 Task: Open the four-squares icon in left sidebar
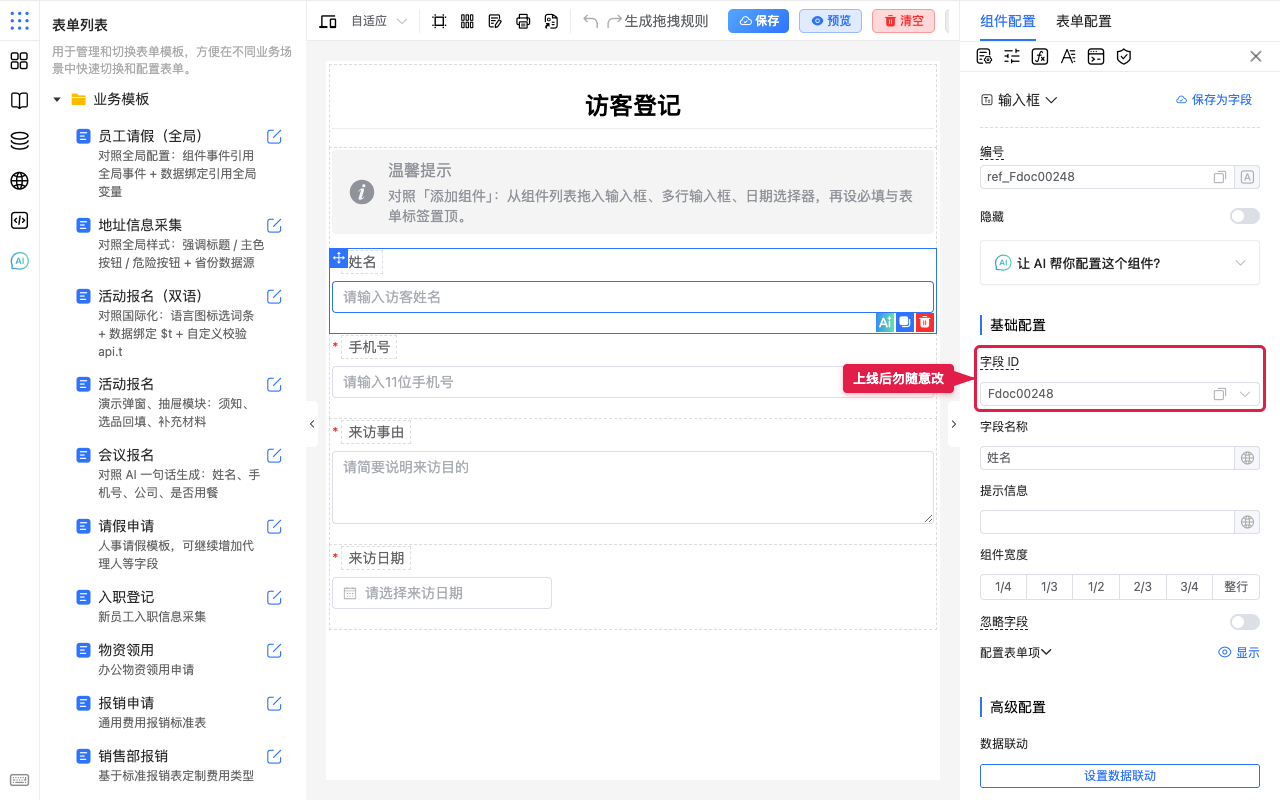click(x=19, y=61)
